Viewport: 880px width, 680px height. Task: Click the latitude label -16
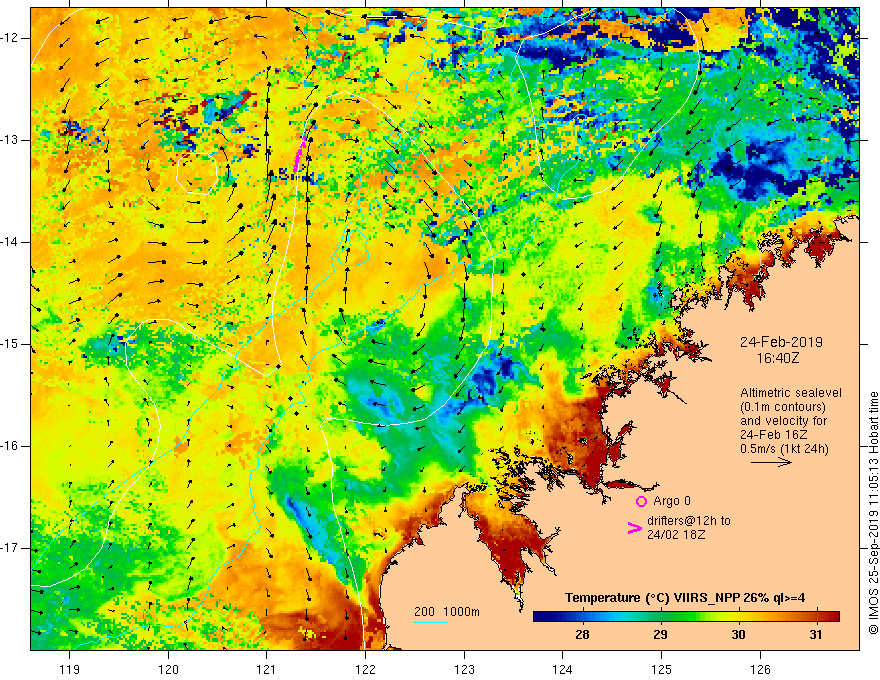pyautogui.click(x=10, y=446)
